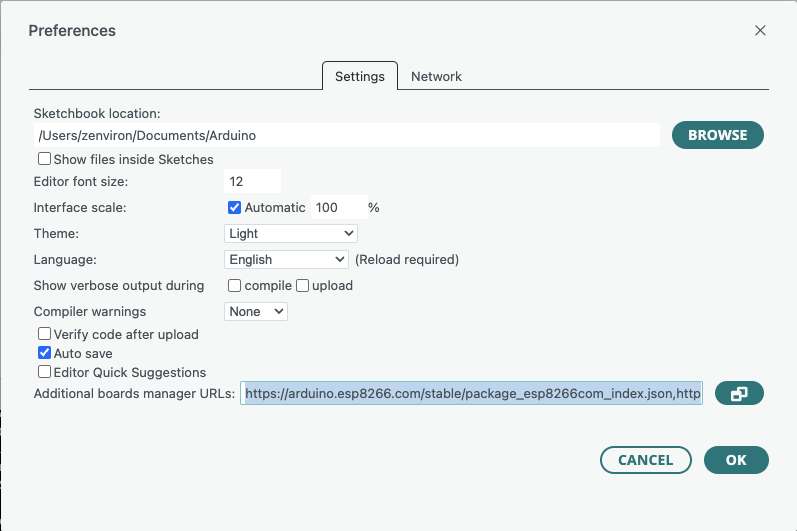Image resolution: width=797 pixels, height=531 pixels.
Task: Switch to the Network tab
Action: (436, 76)
